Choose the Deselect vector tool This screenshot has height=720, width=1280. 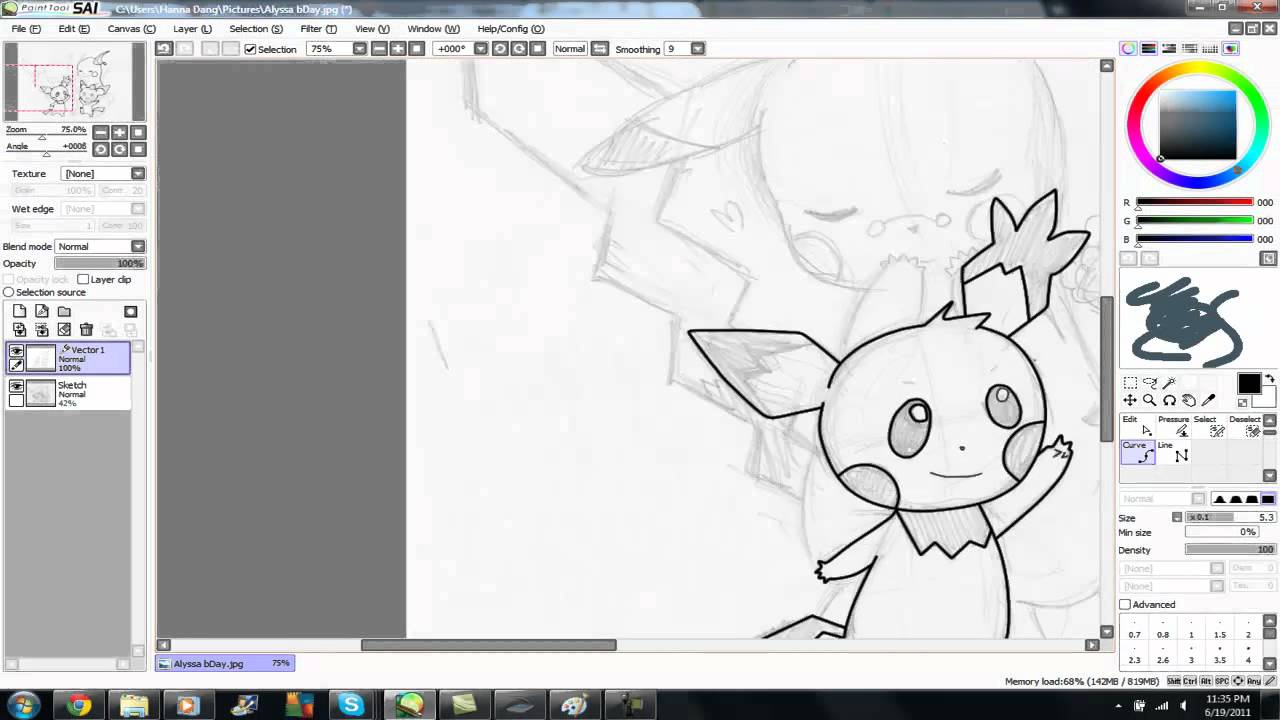1246,426
